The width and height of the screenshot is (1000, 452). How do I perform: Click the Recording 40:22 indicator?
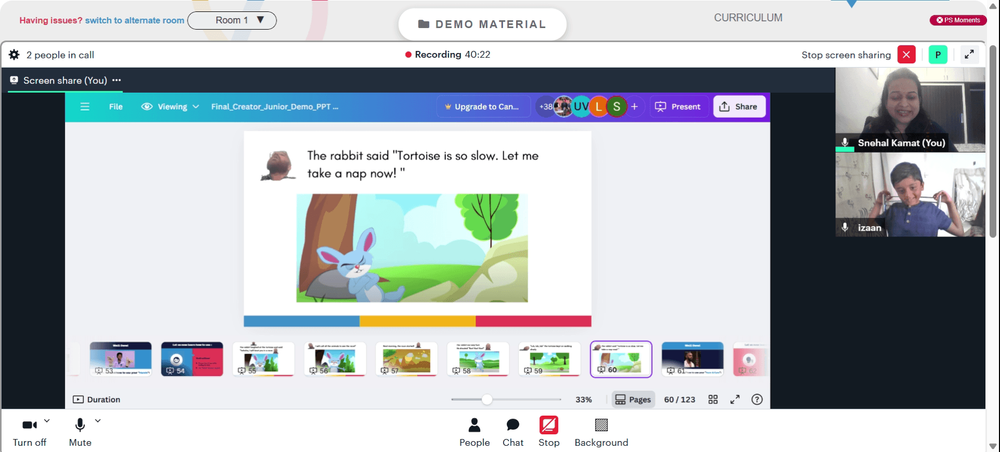[x=448, y=55]
